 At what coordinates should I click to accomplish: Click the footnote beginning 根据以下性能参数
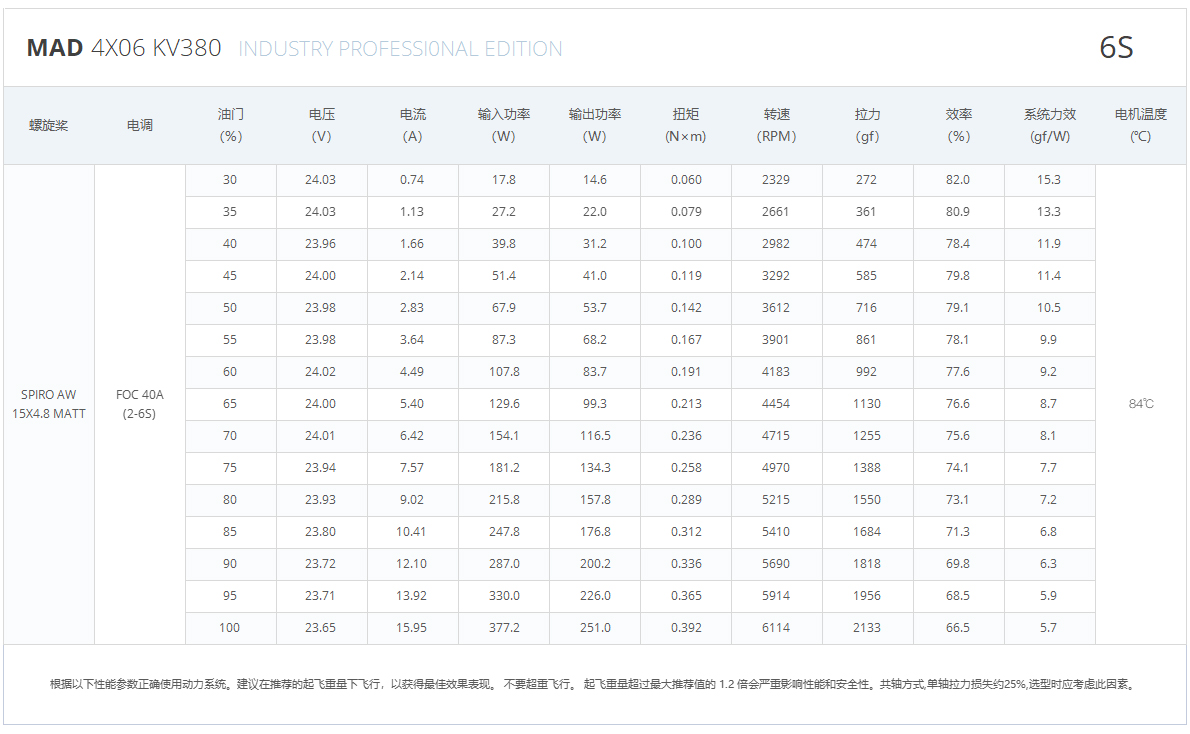(x=594, y=685)
